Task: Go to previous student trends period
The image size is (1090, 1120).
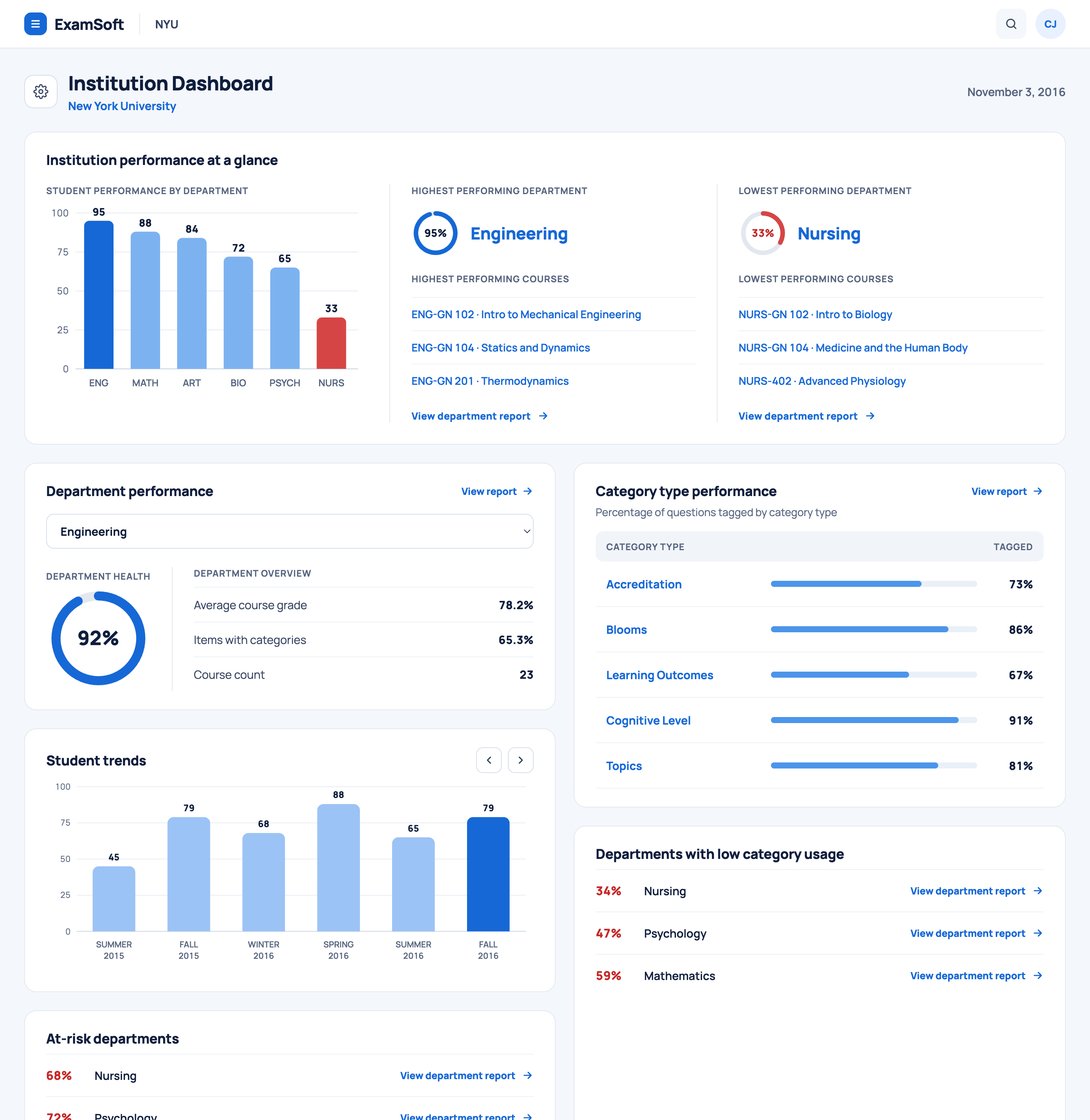Action: tap(489, 760)
